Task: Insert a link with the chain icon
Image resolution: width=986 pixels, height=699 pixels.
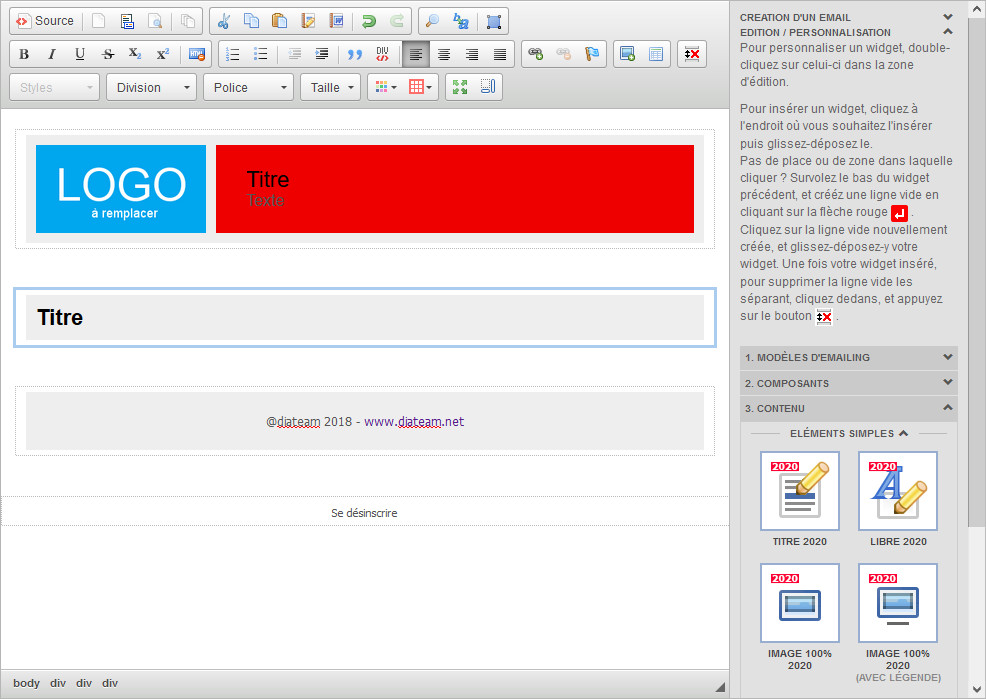Action: tap(536, 54)
